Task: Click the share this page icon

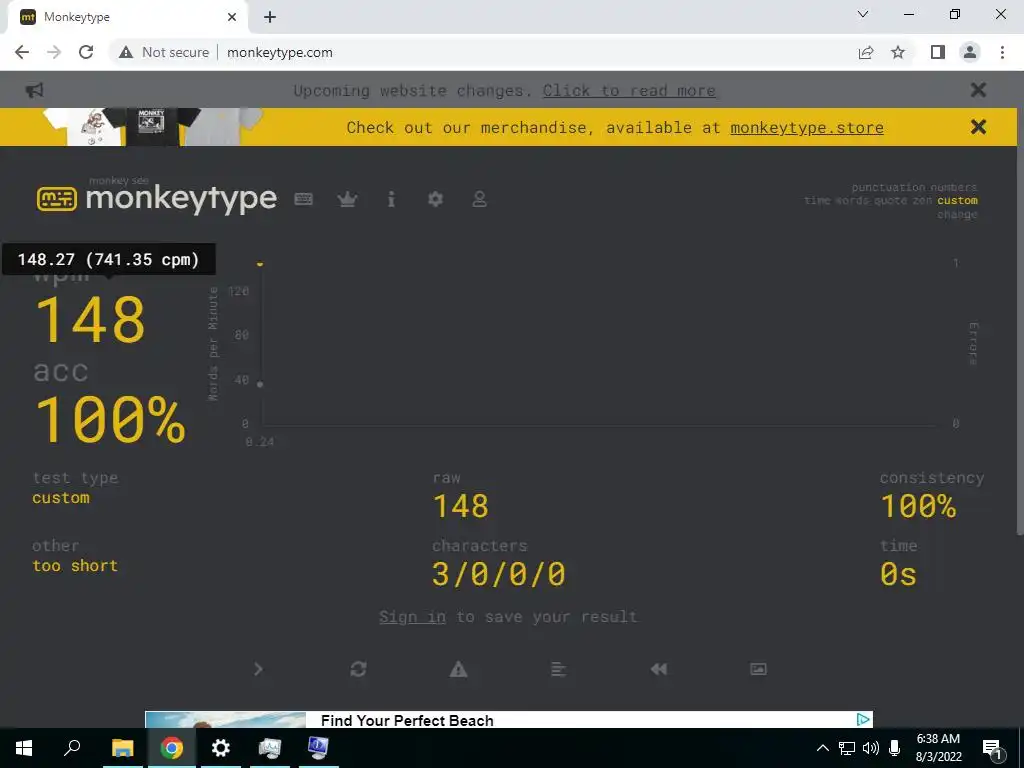Action: click(x=866, y=52)
